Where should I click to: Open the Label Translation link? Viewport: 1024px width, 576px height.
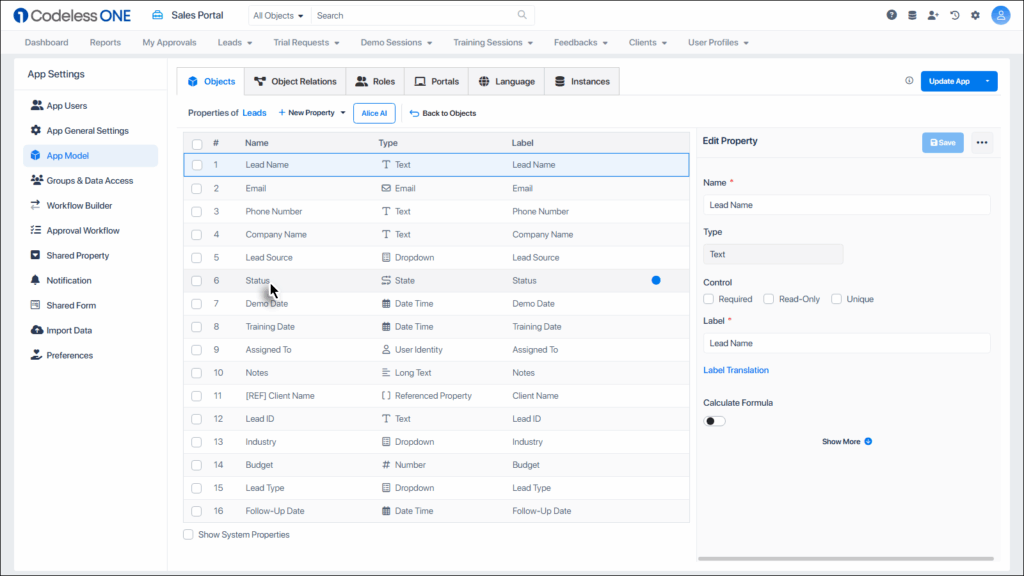(739, 369)
